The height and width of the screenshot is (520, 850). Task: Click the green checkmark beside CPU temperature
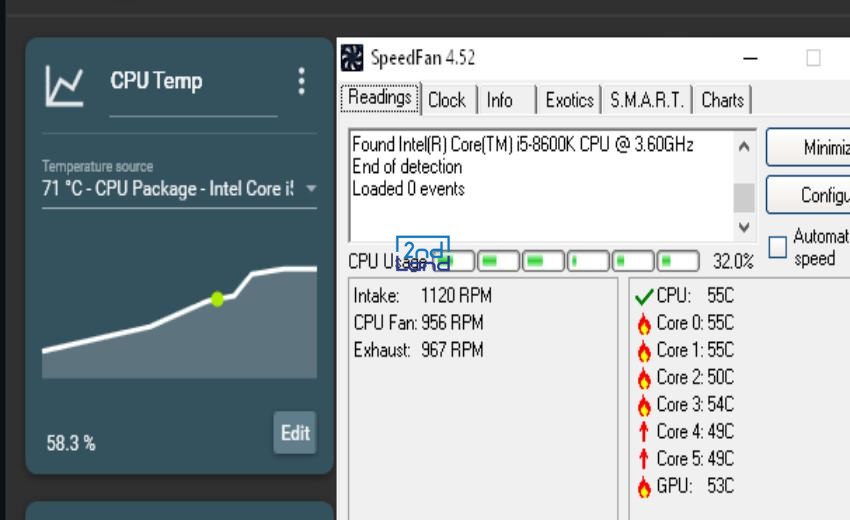pyautogui.click(x=645, y=297)
